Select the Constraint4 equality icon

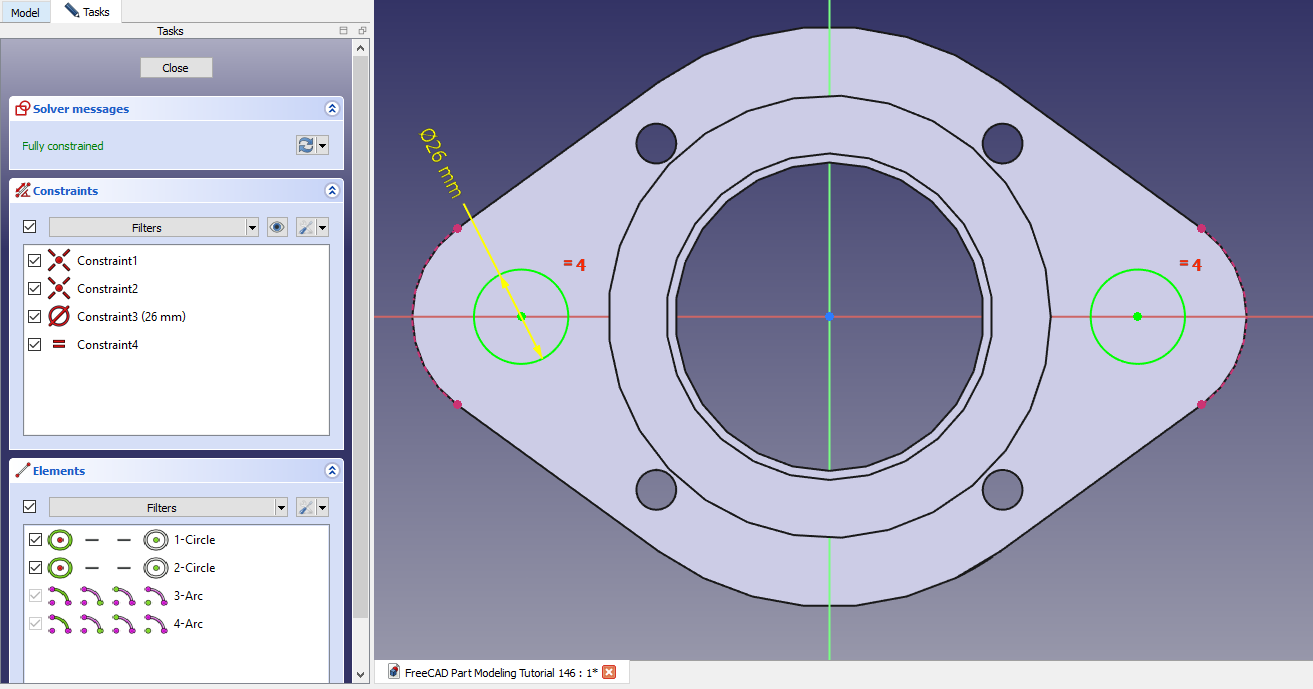tap(60, 344)
